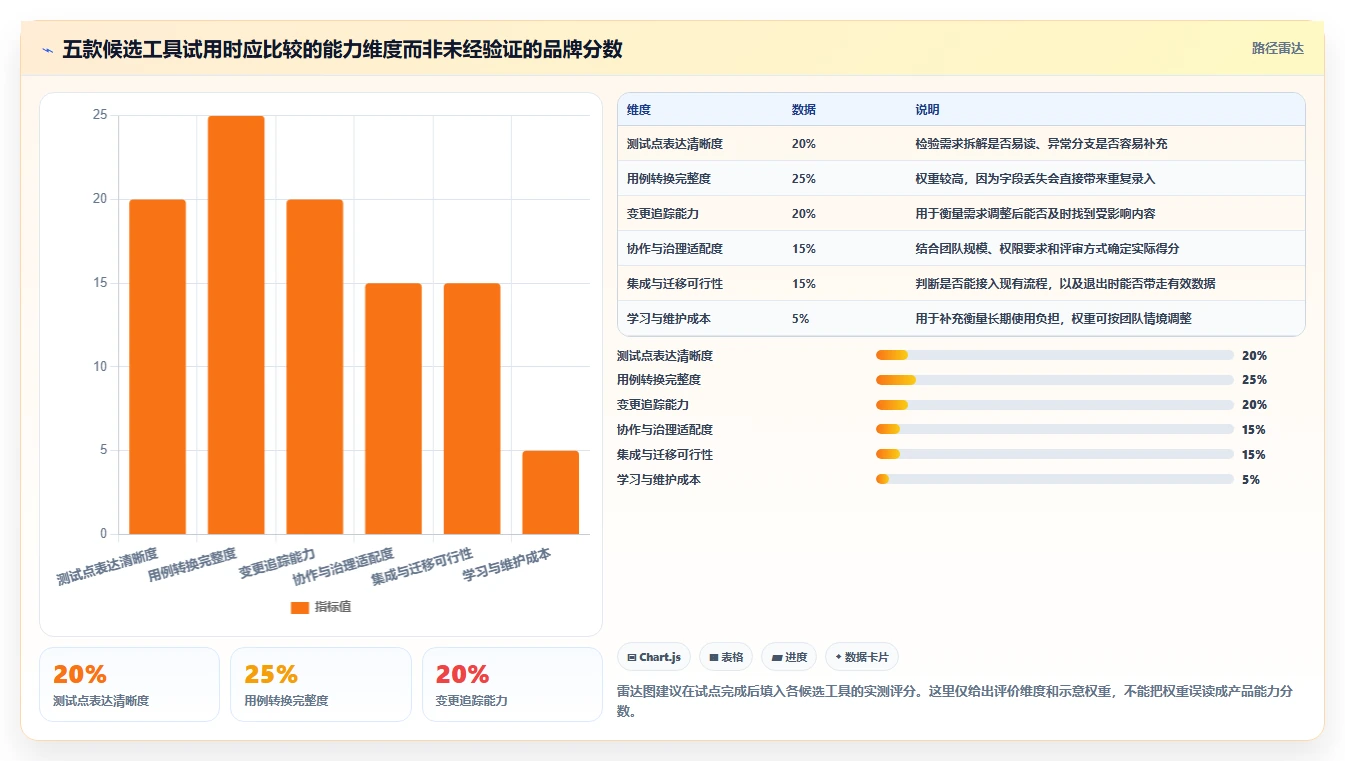The height and width of the screenshot is (761, 1345).
Task: Click the 用例转换完整度 progress bar
Action: tap(1054, 380)
